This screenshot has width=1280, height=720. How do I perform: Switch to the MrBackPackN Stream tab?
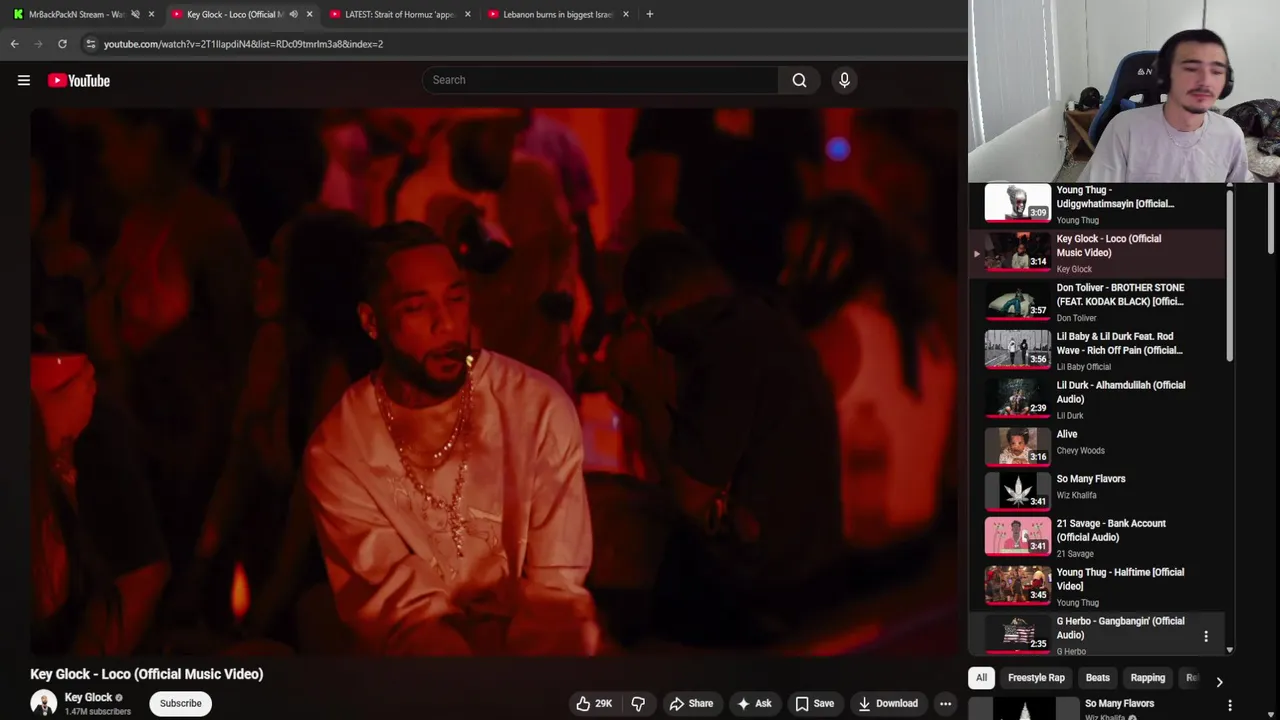coord(75,14)
